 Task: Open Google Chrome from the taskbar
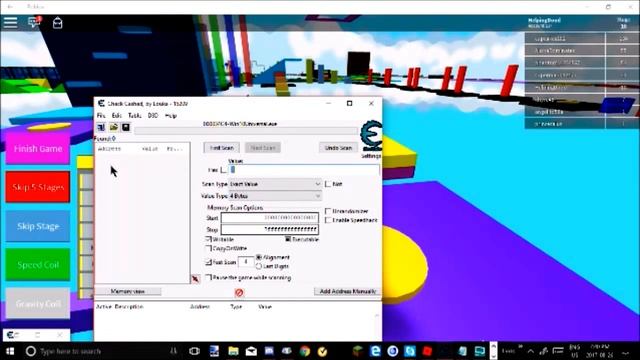point(304,351)
